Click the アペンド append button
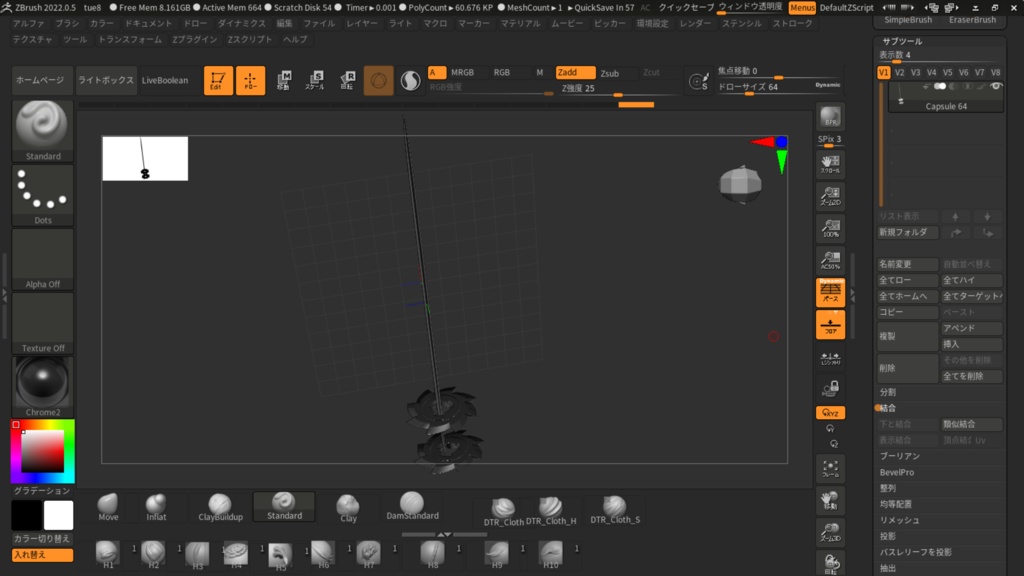The width and height of the screenshot is (1024, 576). pyautogui.click(x=971, y=328)
